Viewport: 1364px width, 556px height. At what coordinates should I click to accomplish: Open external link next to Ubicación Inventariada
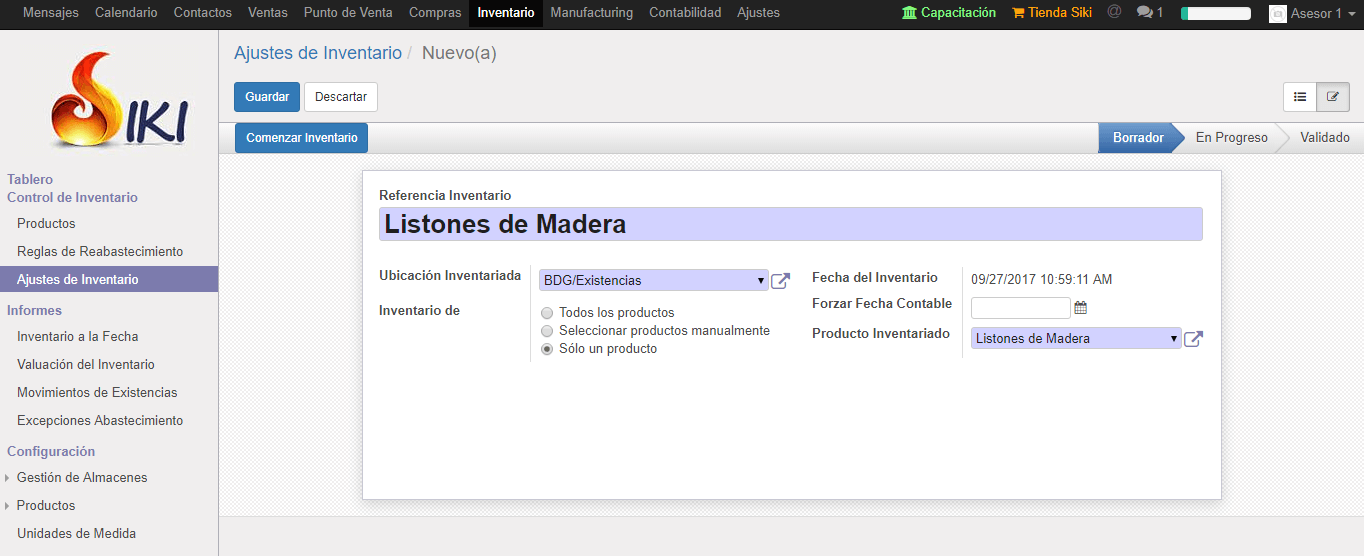click(780, 281)
